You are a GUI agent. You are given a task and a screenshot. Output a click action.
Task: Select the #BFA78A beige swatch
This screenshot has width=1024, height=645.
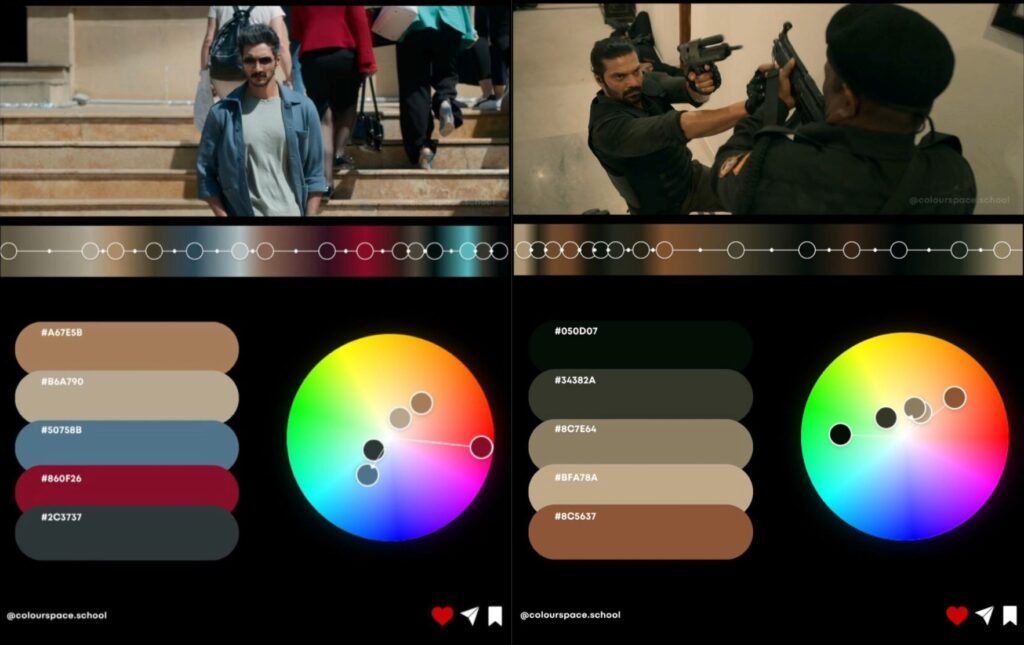(640, 487)
